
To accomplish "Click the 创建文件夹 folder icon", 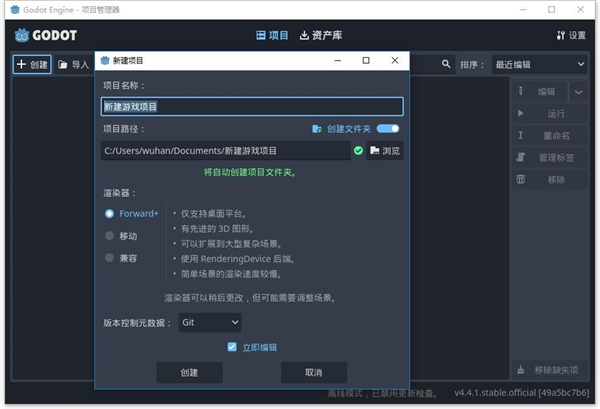I will pyautogui.click(x=317, y=129).
